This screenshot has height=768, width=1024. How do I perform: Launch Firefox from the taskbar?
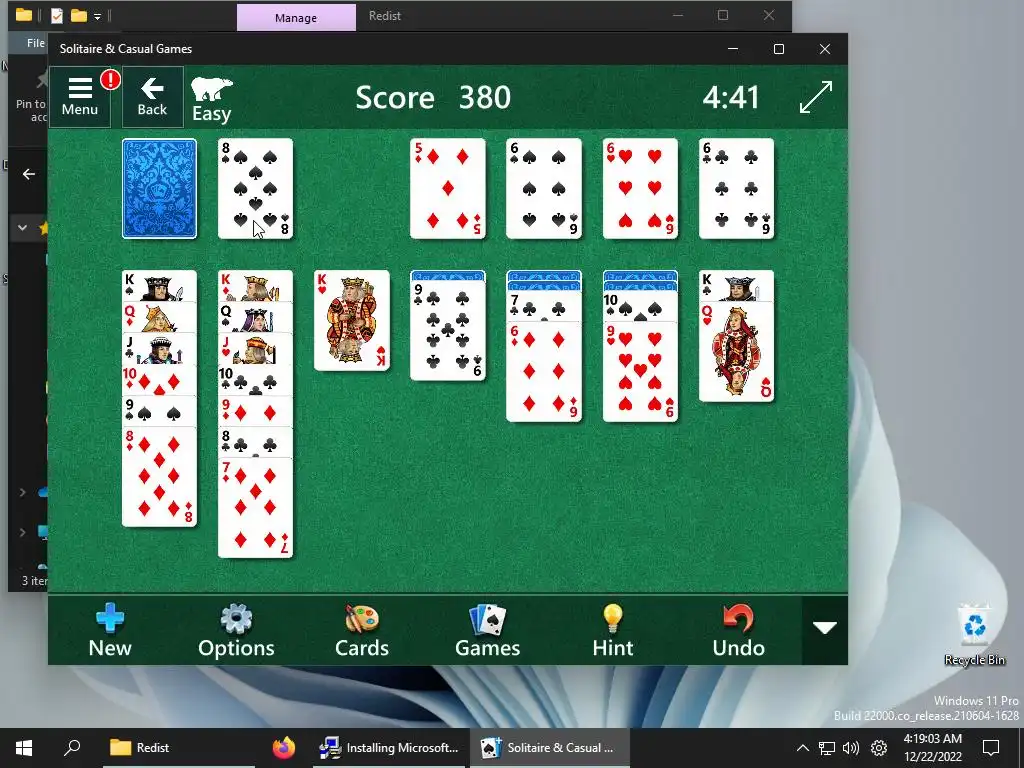[284, 748]
